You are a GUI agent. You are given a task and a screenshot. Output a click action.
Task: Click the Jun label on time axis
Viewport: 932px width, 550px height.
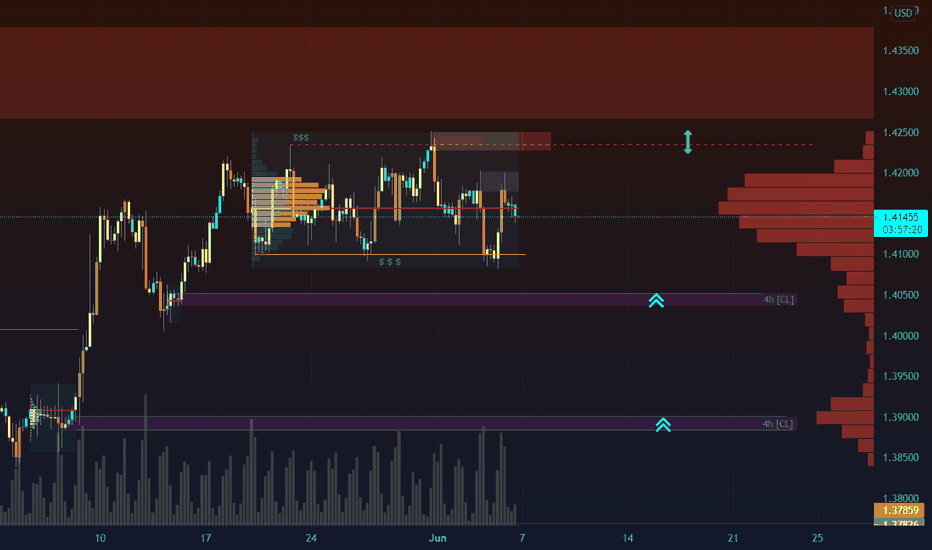tap(437, 538)
